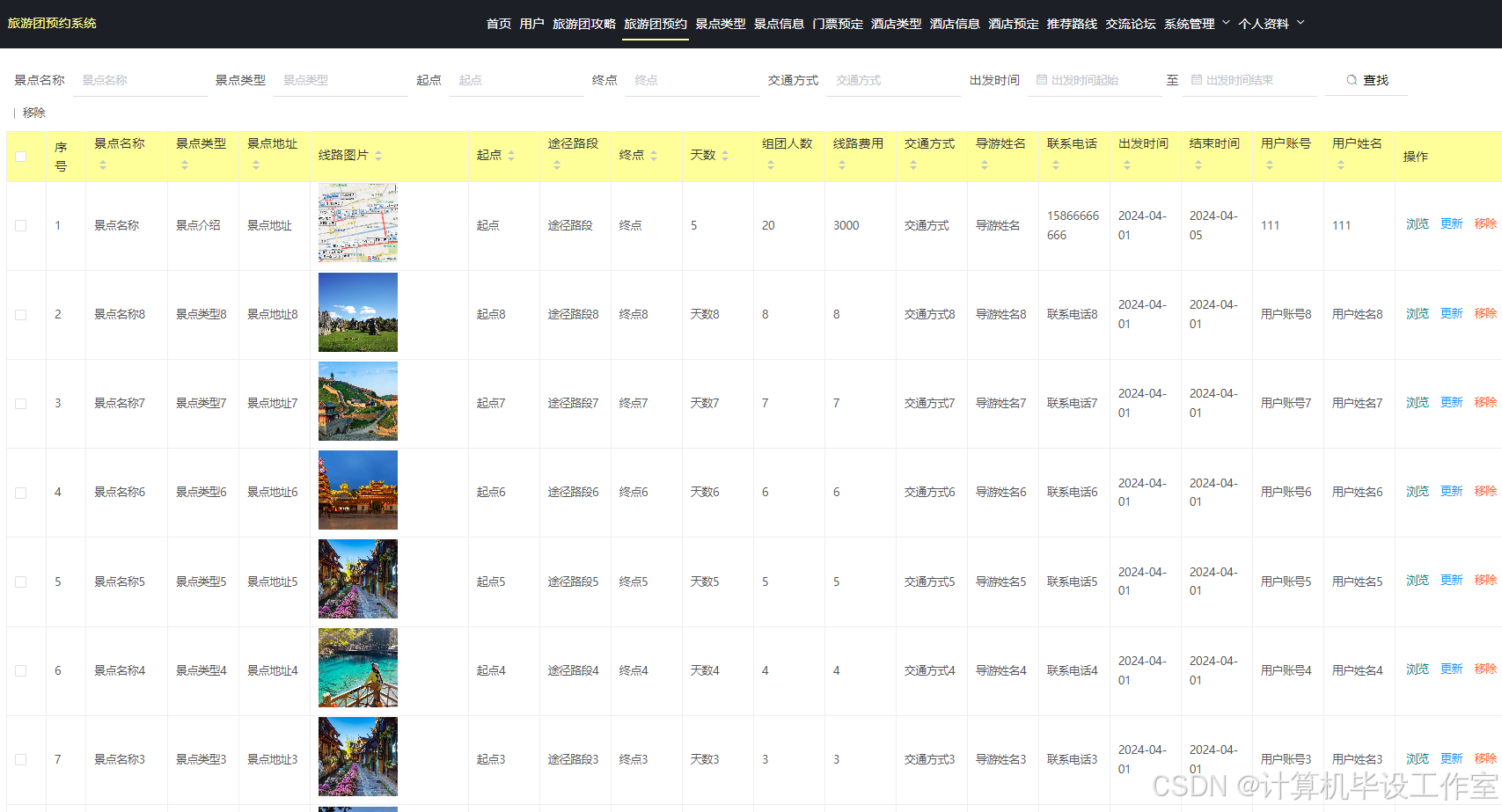Sort by 途径路段 column arrows
This screenshot has width=1502, height=812.
(x=557, y=165)
